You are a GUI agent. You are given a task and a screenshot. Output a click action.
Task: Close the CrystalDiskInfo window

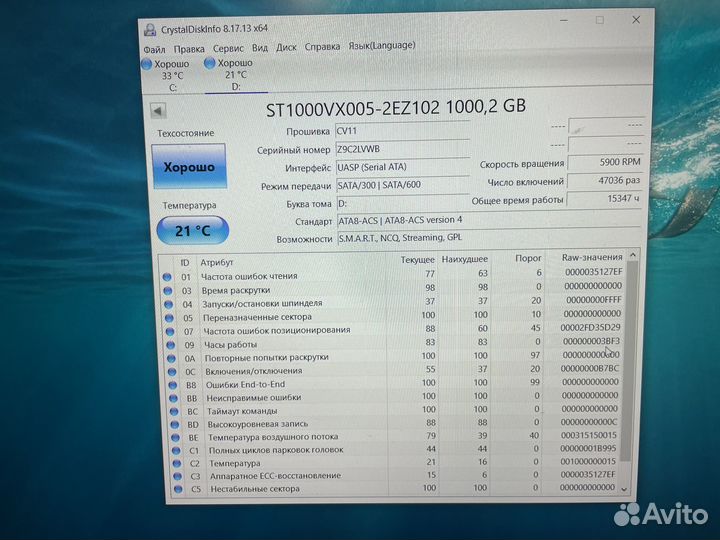pos(636,20)
